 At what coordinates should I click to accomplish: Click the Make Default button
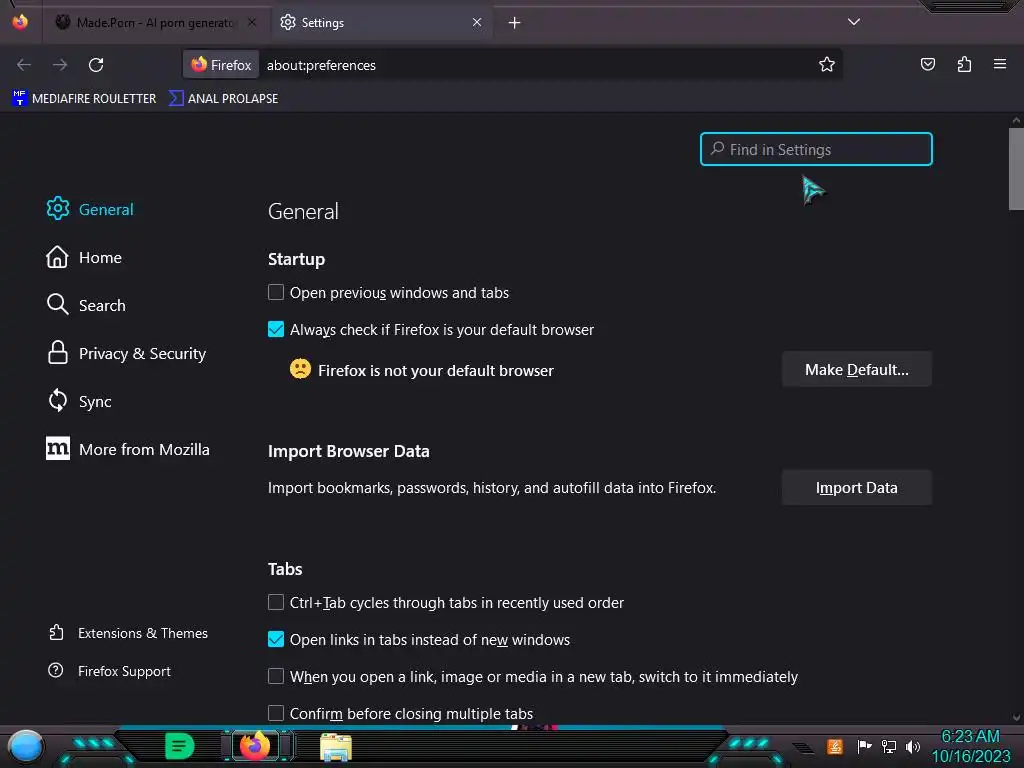click(x=856, y=370)
